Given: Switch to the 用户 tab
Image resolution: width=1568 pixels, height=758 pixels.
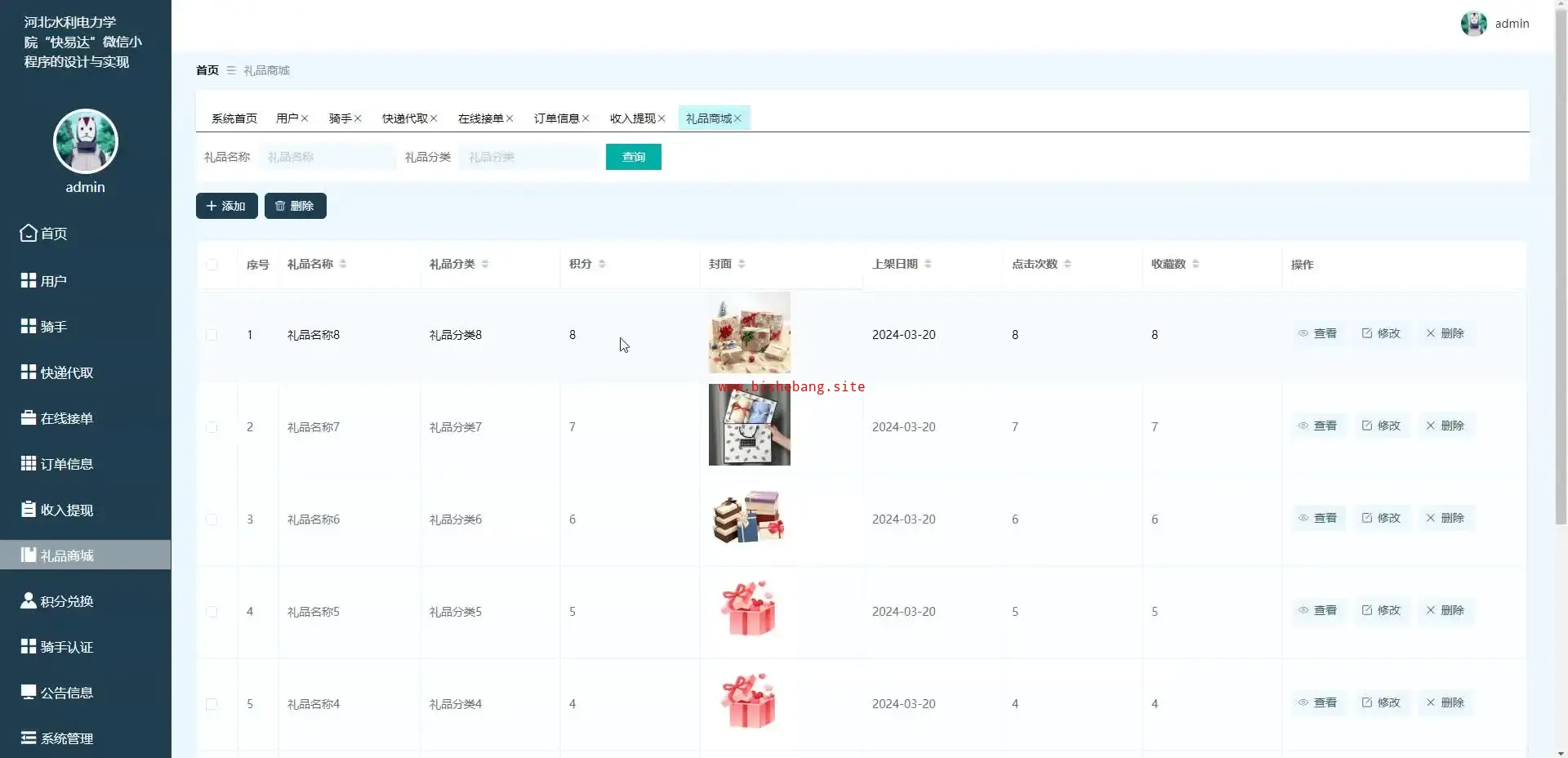Looking at the screenshot, I should [287, 118].
